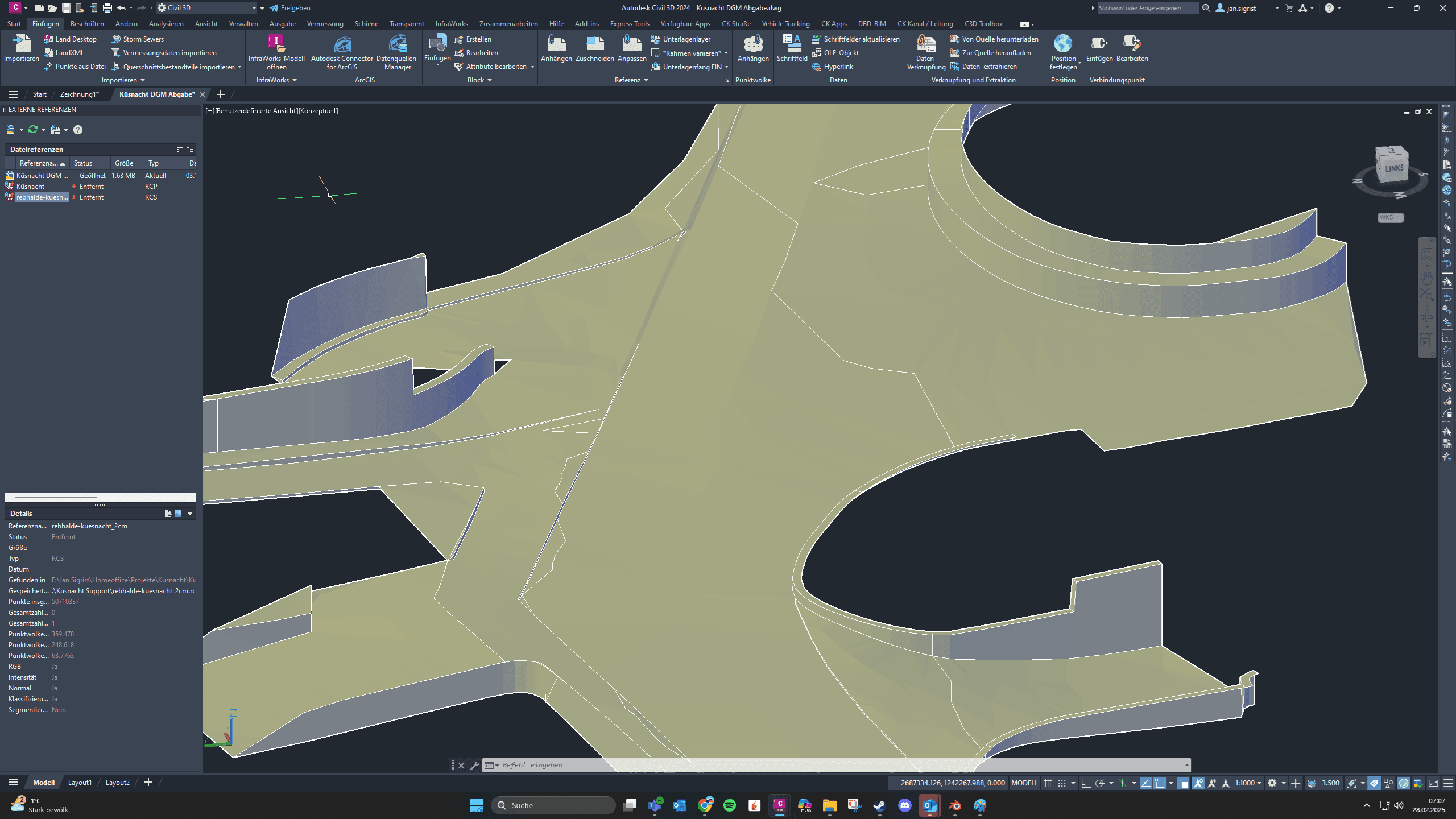Toggle snap mode in the status bar
Viewport: 1456px width, 819px height.
pyautogui.click(x=1061, y=783)
